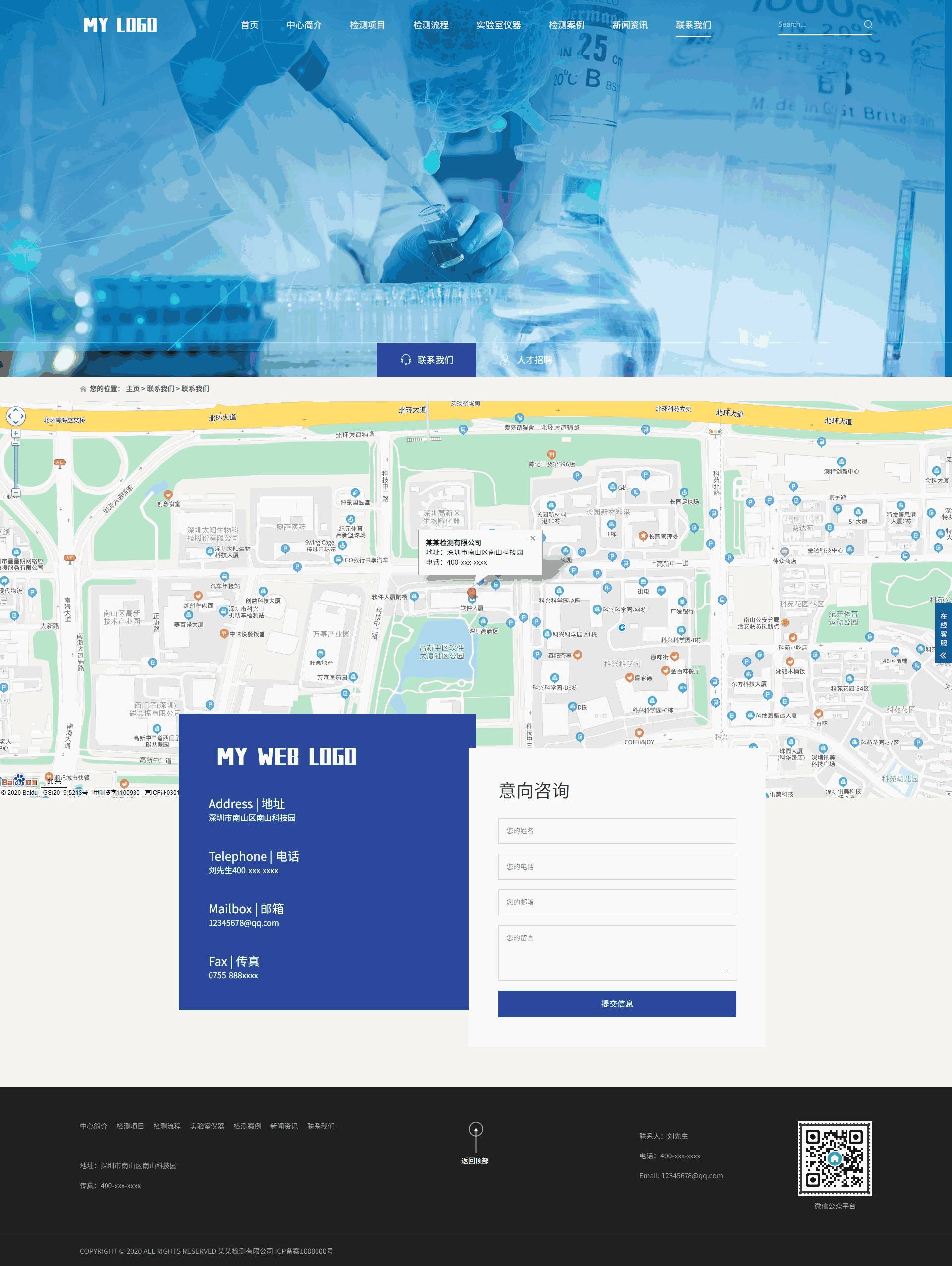This screenshot has width=952, height=1266.
Task: Open the 实验室仪器 navigation menu
Action: (x=498, y=25)
